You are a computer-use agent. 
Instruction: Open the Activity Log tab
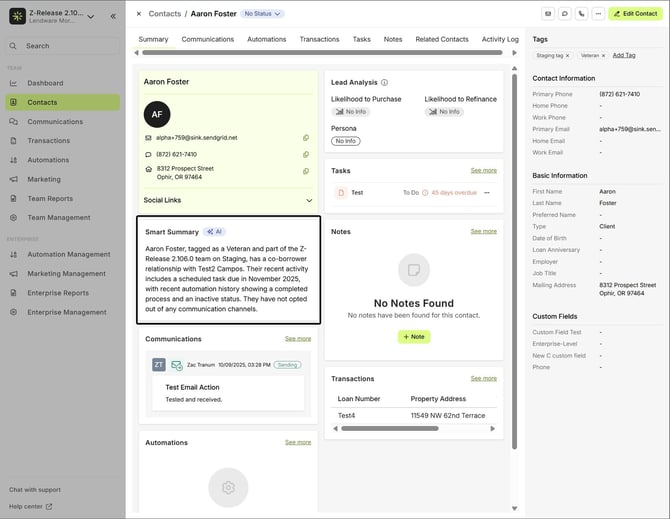pyautogui.click(x=500, y=39)
